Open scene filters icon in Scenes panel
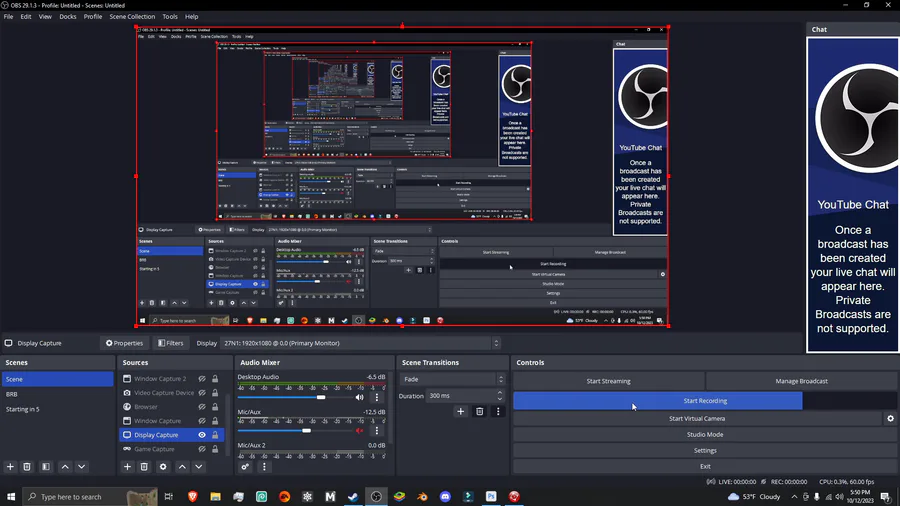This screenshot has height=506, width=900. [46, 467]
